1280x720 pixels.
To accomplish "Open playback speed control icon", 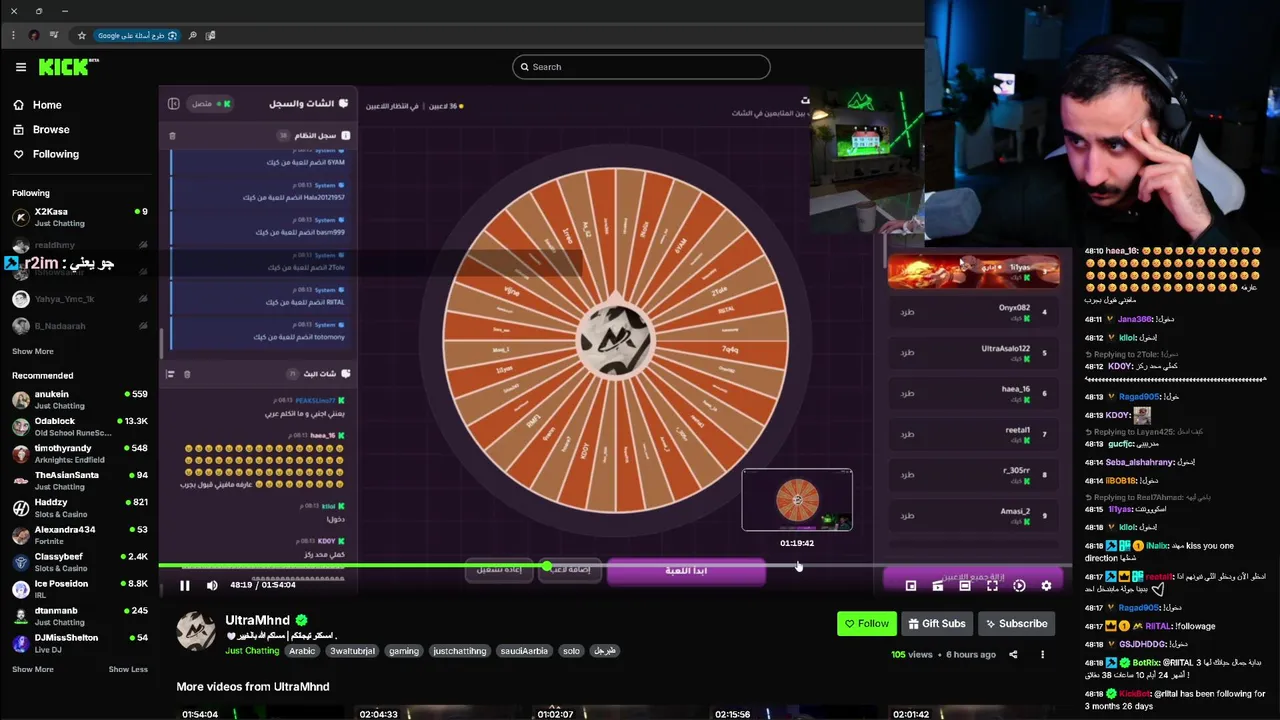I will [x=1019, y=586].
